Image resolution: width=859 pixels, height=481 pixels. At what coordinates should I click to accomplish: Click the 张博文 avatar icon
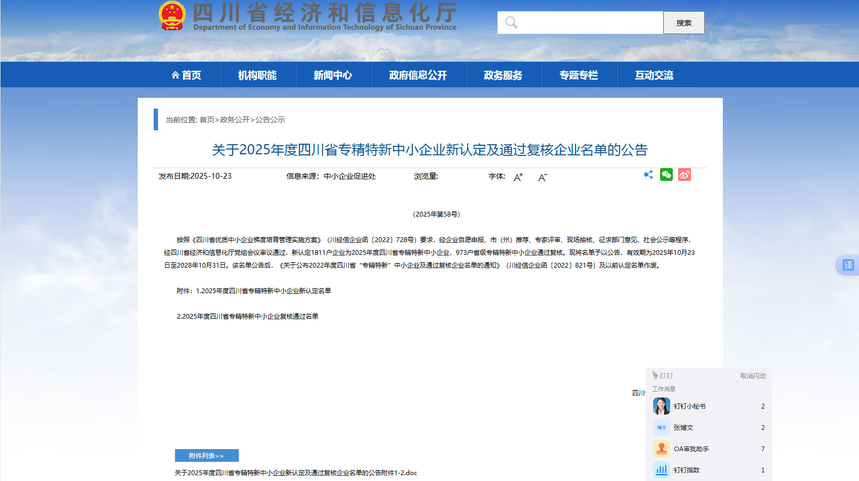661,427
